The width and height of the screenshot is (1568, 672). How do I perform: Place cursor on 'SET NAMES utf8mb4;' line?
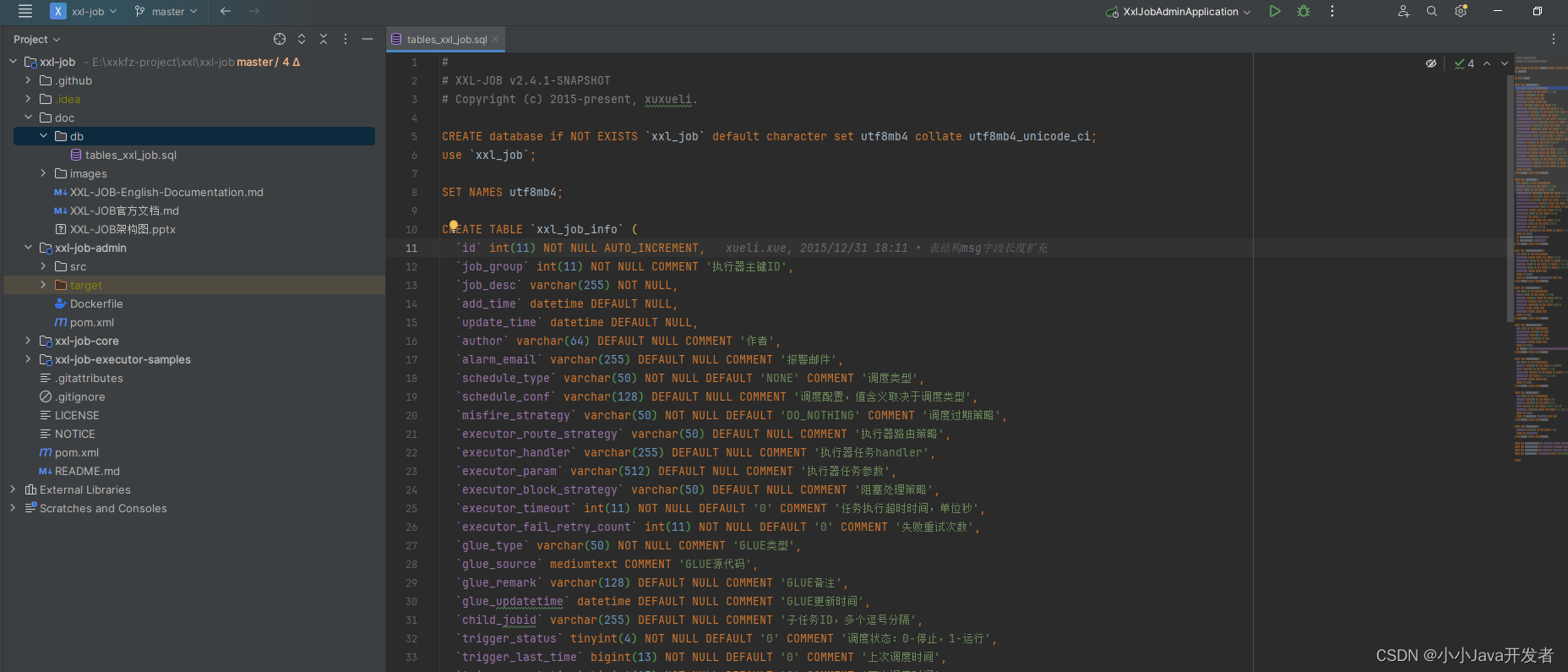click(502, 192)
